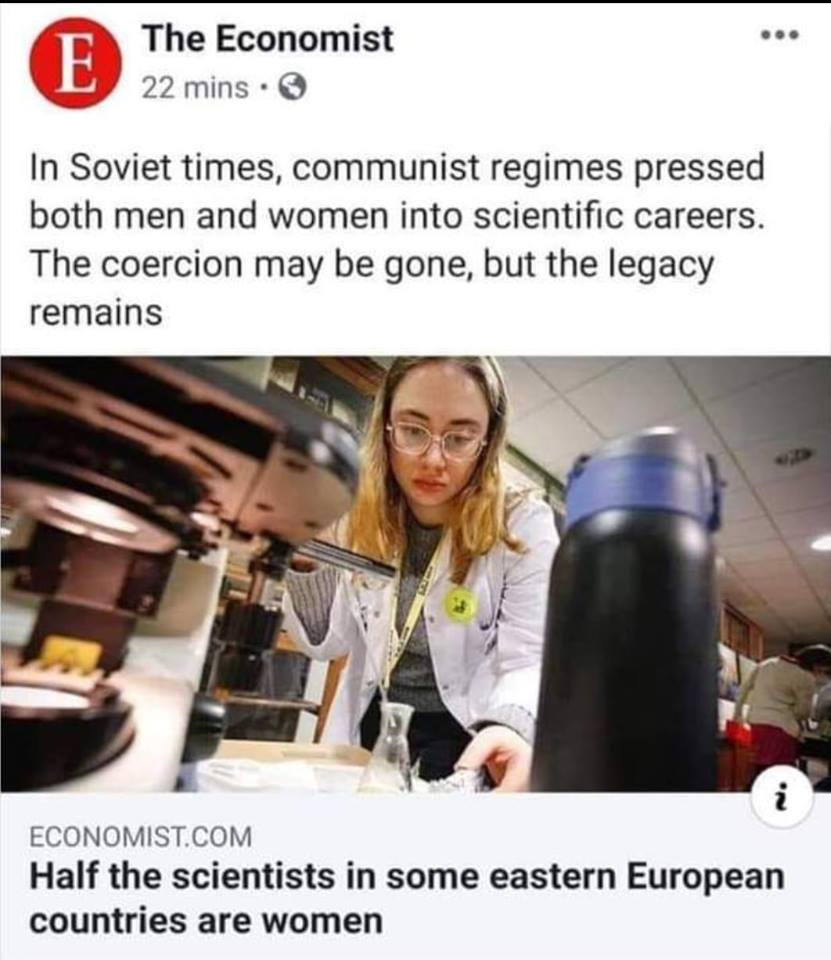Tap the round info "i" icon
Image resolution: width=831 pixels, height=960 pixels.
[x=781, y=798]
